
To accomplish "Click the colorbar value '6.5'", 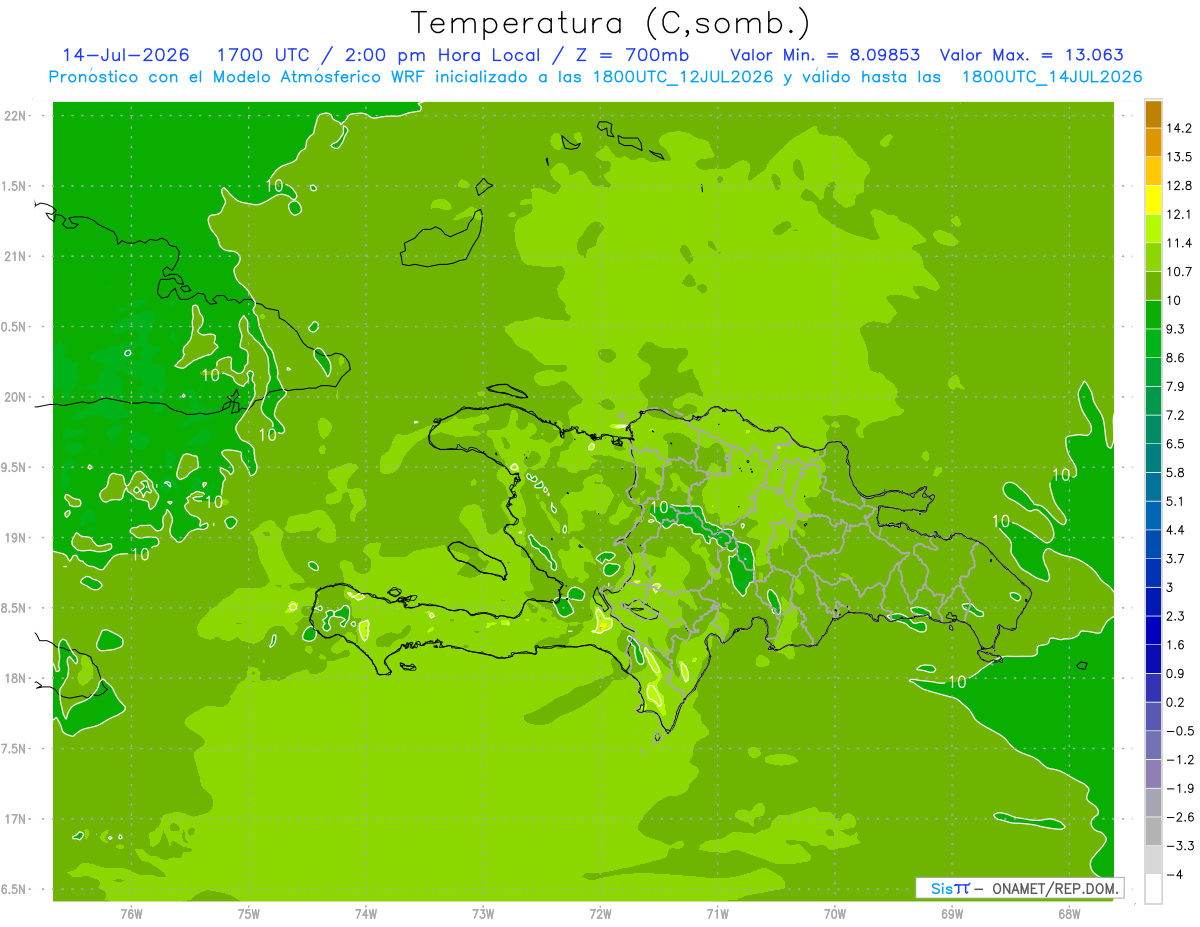I will 1175,444.
